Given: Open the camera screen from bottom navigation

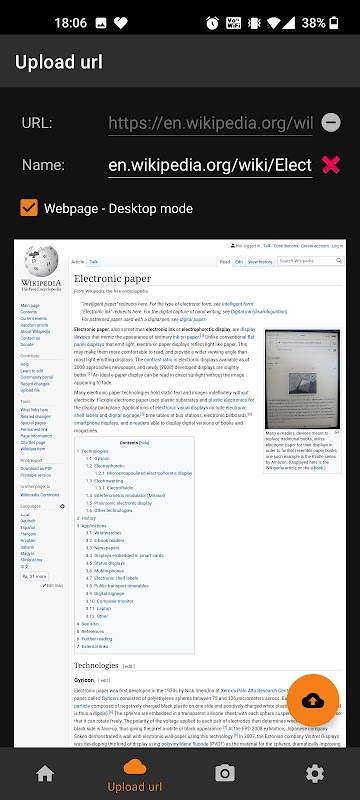Looking at the screenshot, I should tap(225, 773).
